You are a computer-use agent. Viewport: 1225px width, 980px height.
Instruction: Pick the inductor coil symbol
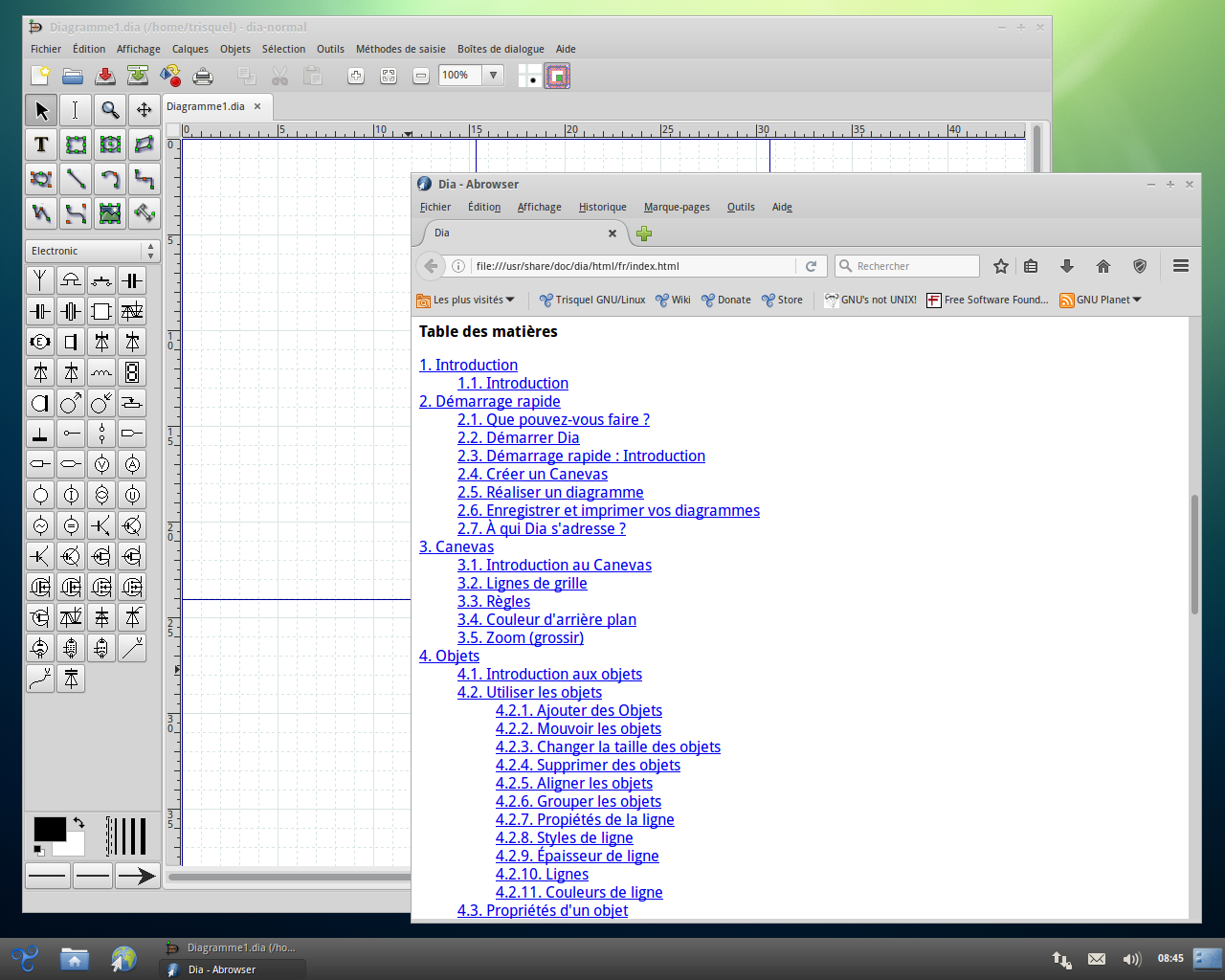pyautogui.click(x=101, y=372)
